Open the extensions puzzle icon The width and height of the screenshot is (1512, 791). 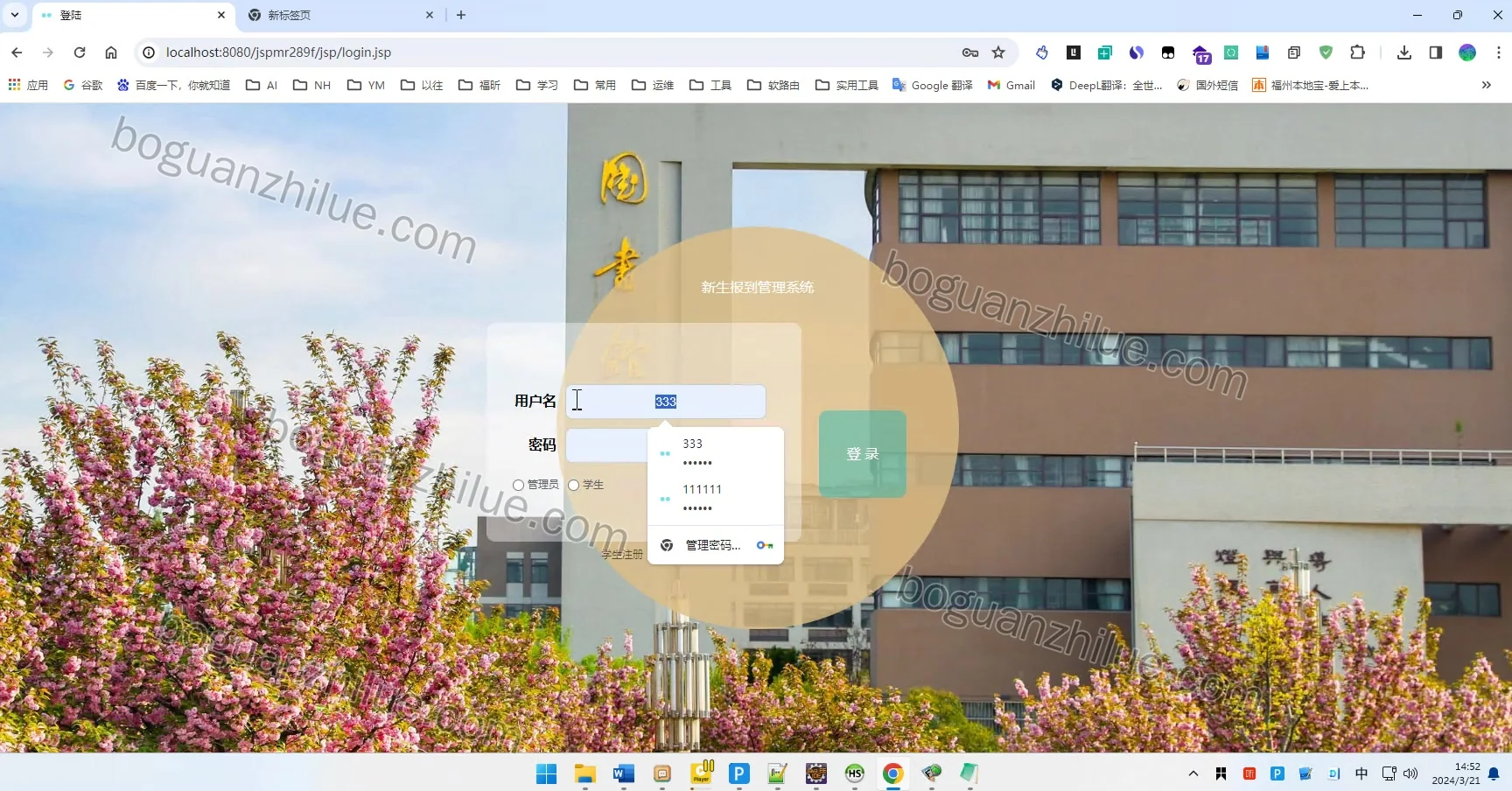[x=1357, y=52]
